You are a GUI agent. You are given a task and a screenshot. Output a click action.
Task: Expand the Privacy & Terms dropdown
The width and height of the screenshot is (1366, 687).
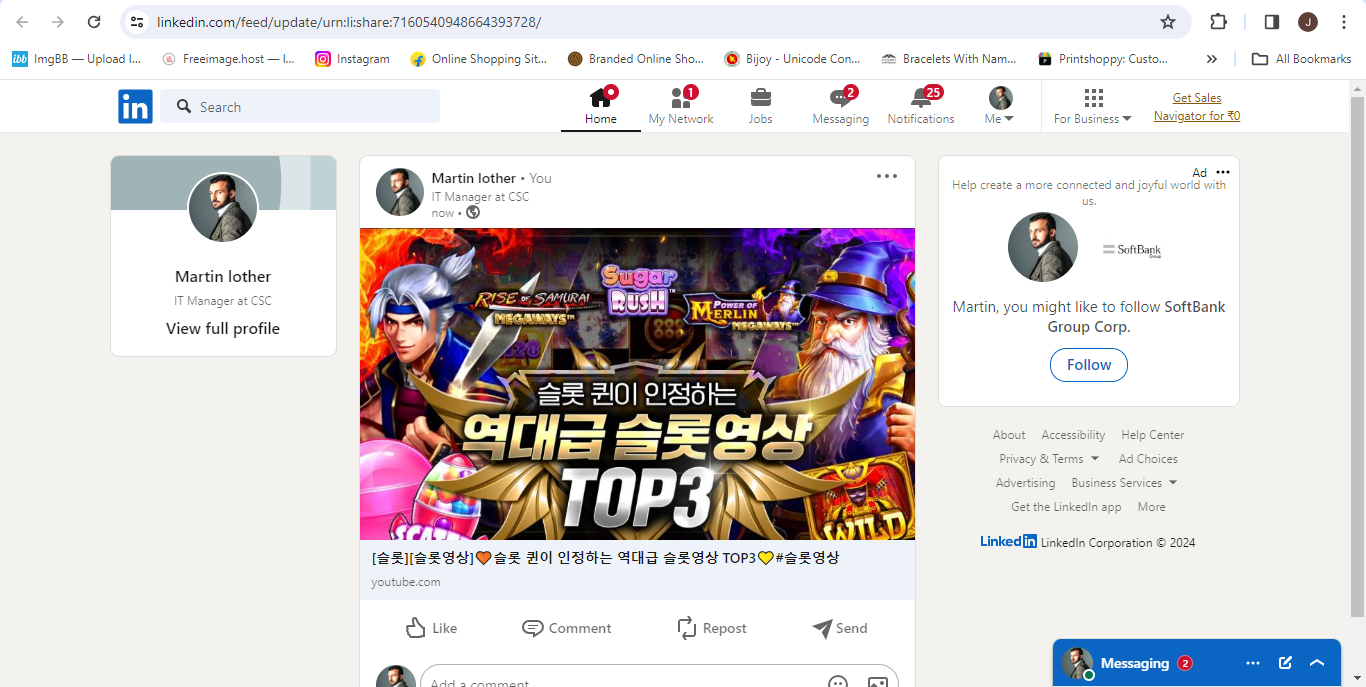pos(1049,459)
